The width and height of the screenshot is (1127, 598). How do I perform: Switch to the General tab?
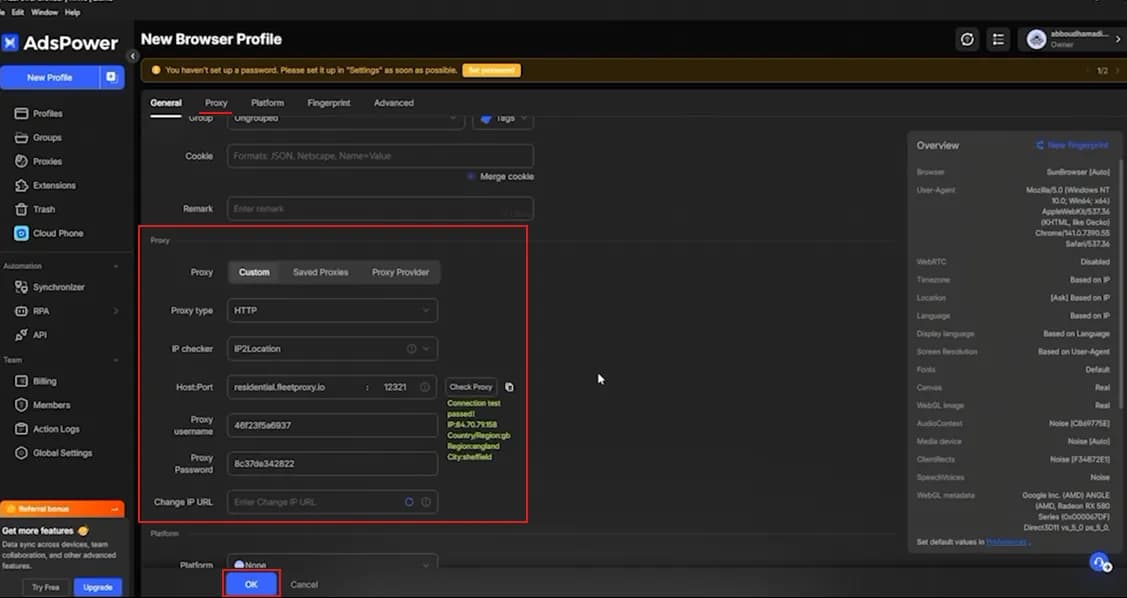(x=166, y=103)
